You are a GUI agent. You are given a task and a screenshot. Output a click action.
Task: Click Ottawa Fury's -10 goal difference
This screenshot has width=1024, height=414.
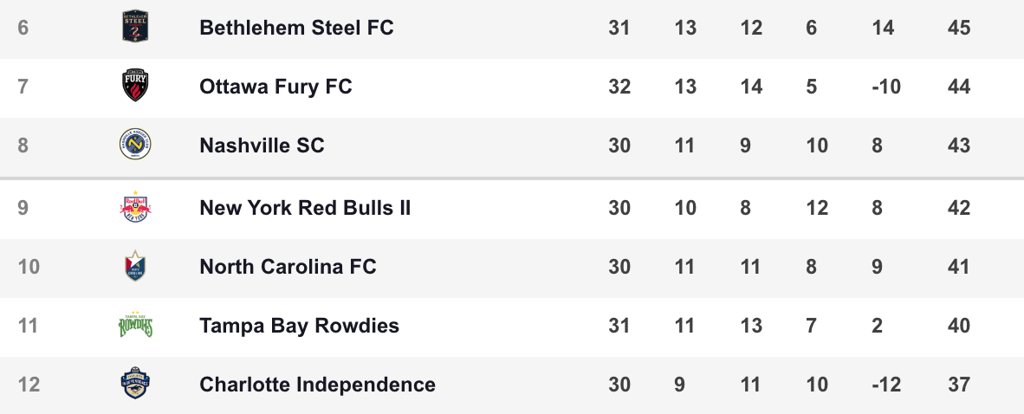[x=886, y=87]
